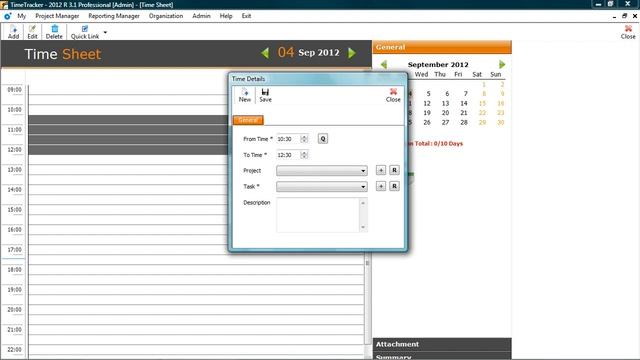Adjust the To Time spinner

304,155
